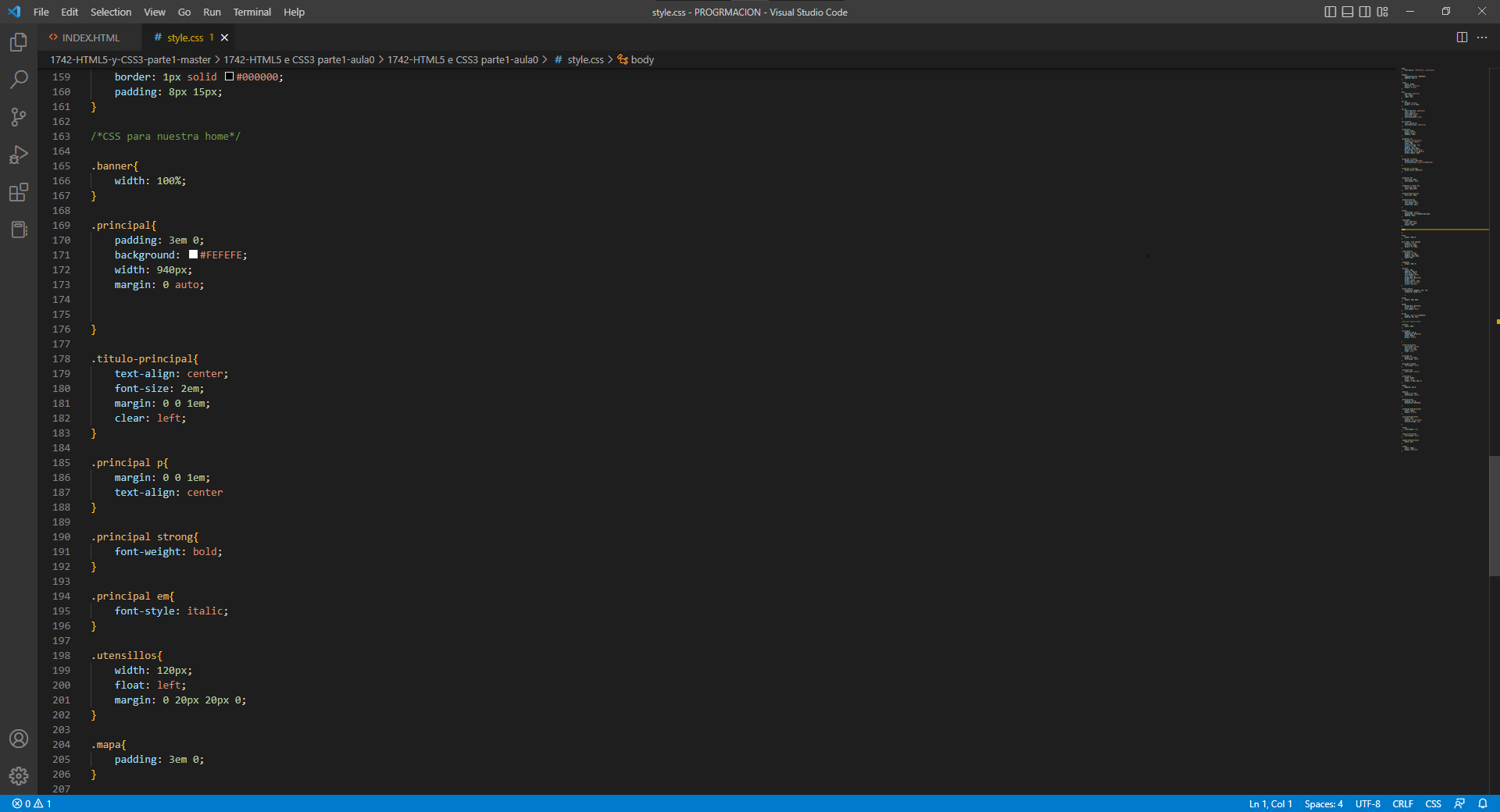The height and width of the screenshot is (812, 1500).
Task: Click the clear: left; declaration
Action: [151, 418]
